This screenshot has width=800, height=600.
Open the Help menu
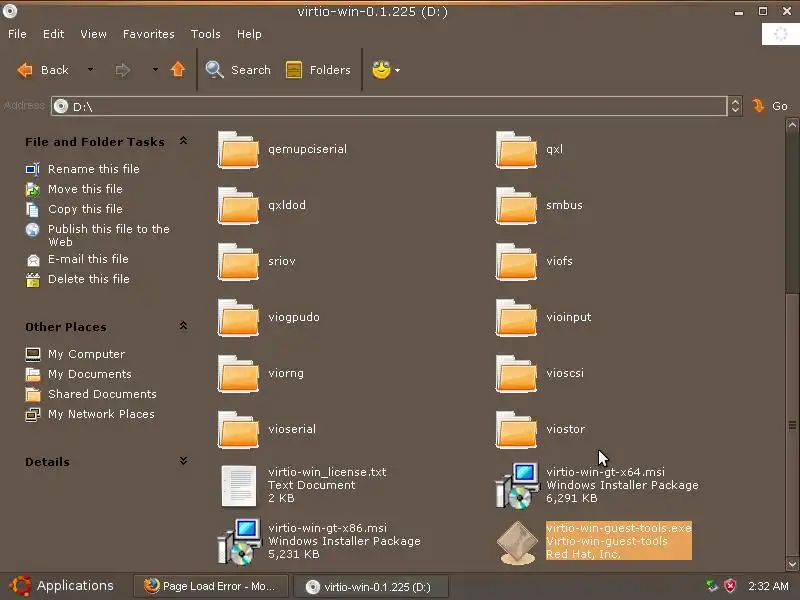249,34
